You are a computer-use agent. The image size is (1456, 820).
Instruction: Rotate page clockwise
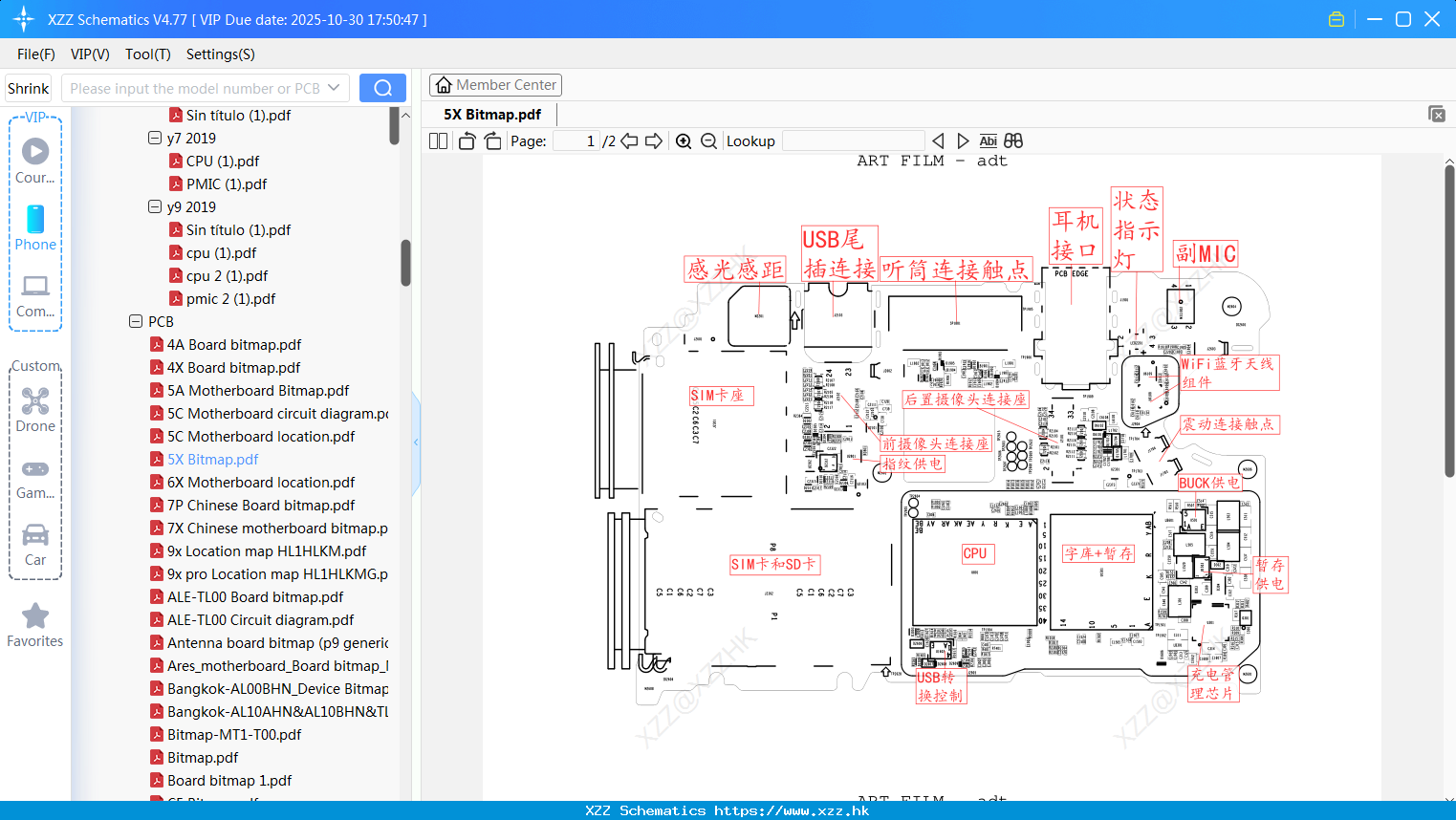[492, 140]
